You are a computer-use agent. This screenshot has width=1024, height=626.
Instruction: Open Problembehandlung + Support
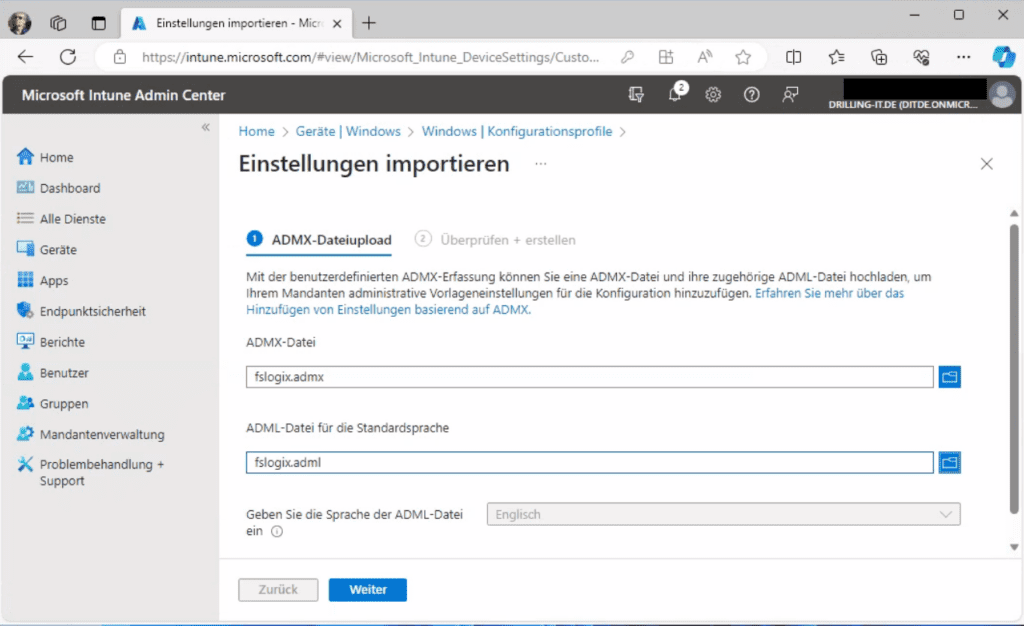90,472
